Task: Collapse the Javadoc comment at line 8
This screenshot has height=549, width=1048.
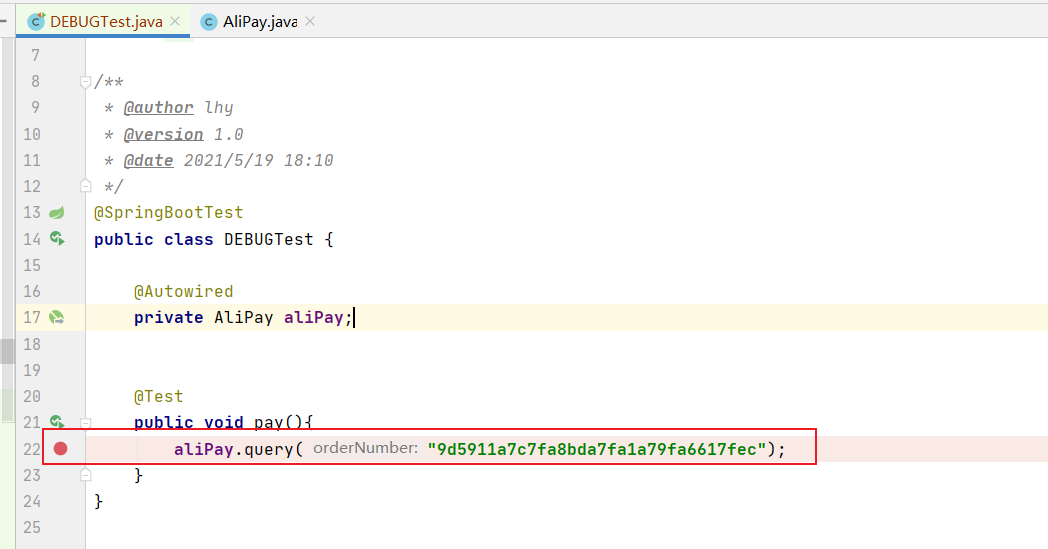Action: (86, 82)
